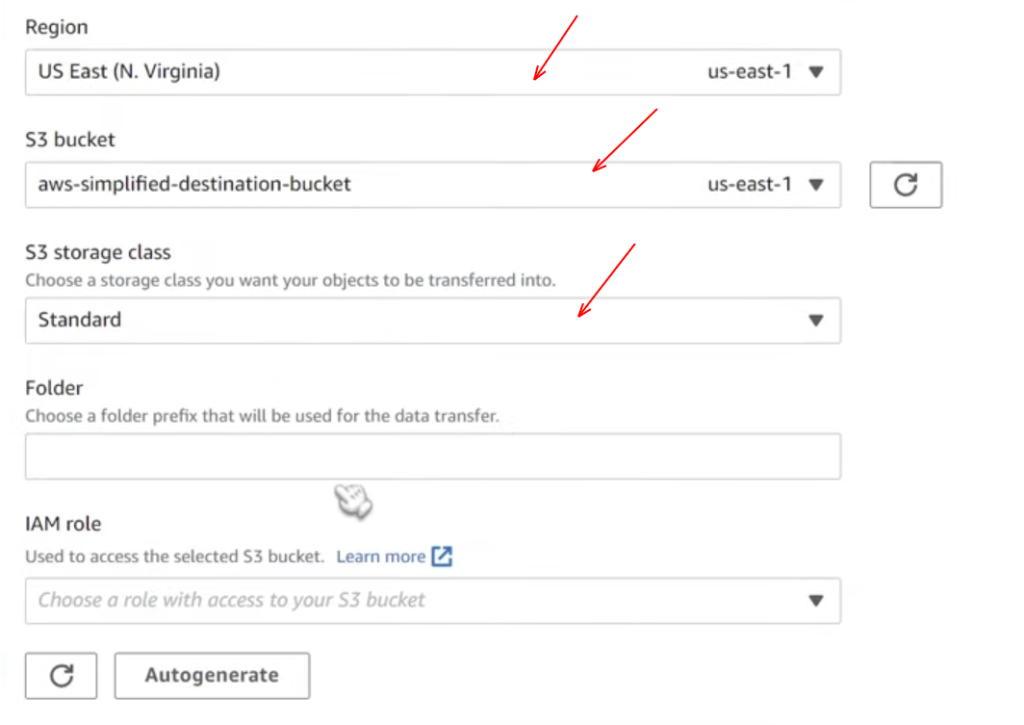The image size is (1024, 725).
Task: Click the S3 bucket dropdown arrow
Action: (816, 185)
